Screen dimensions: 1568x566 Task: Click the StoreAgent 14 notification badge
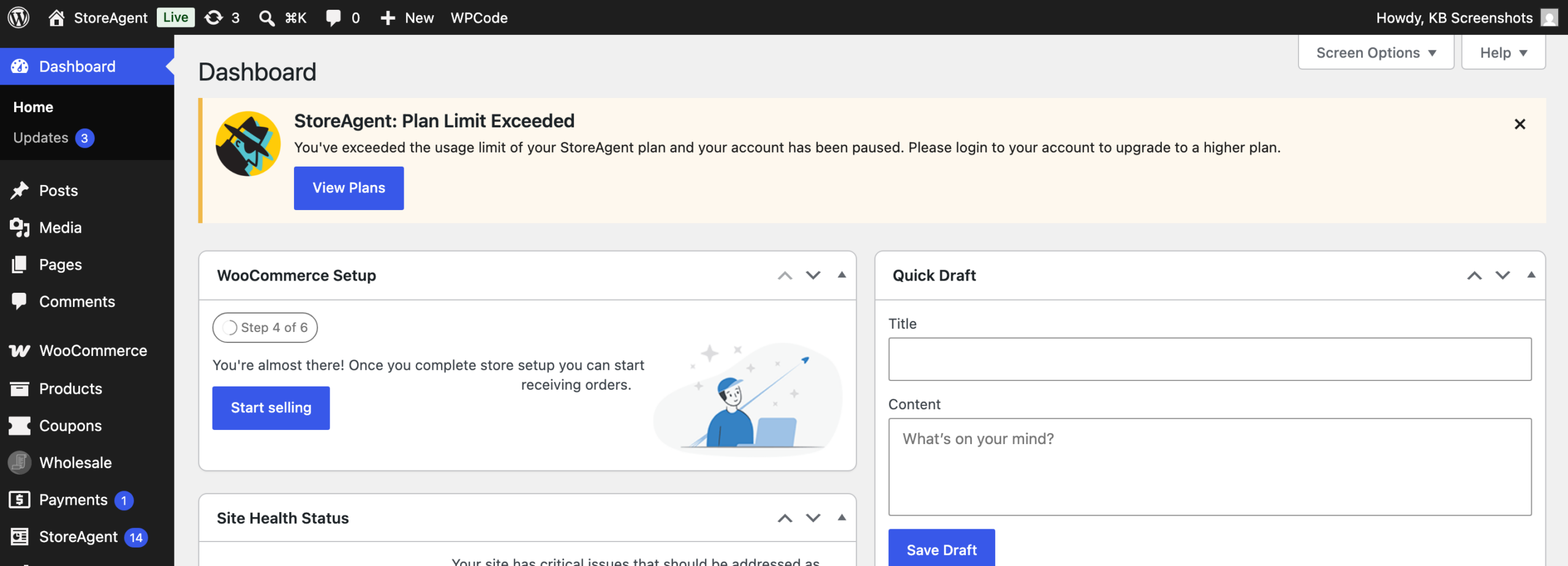[136, 537]
